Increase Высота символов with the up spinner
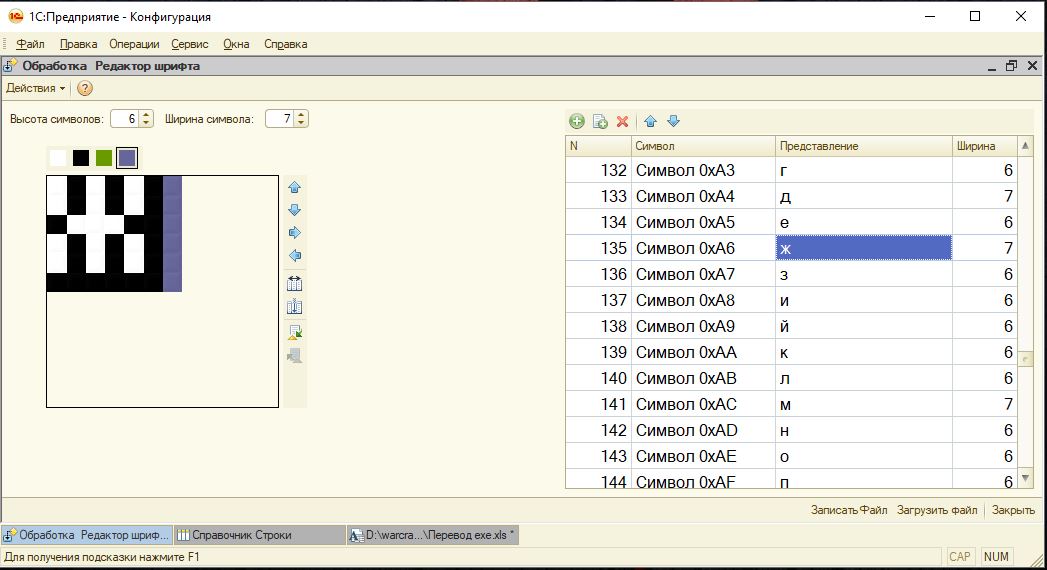1047x570 pixels. point(146,115)
